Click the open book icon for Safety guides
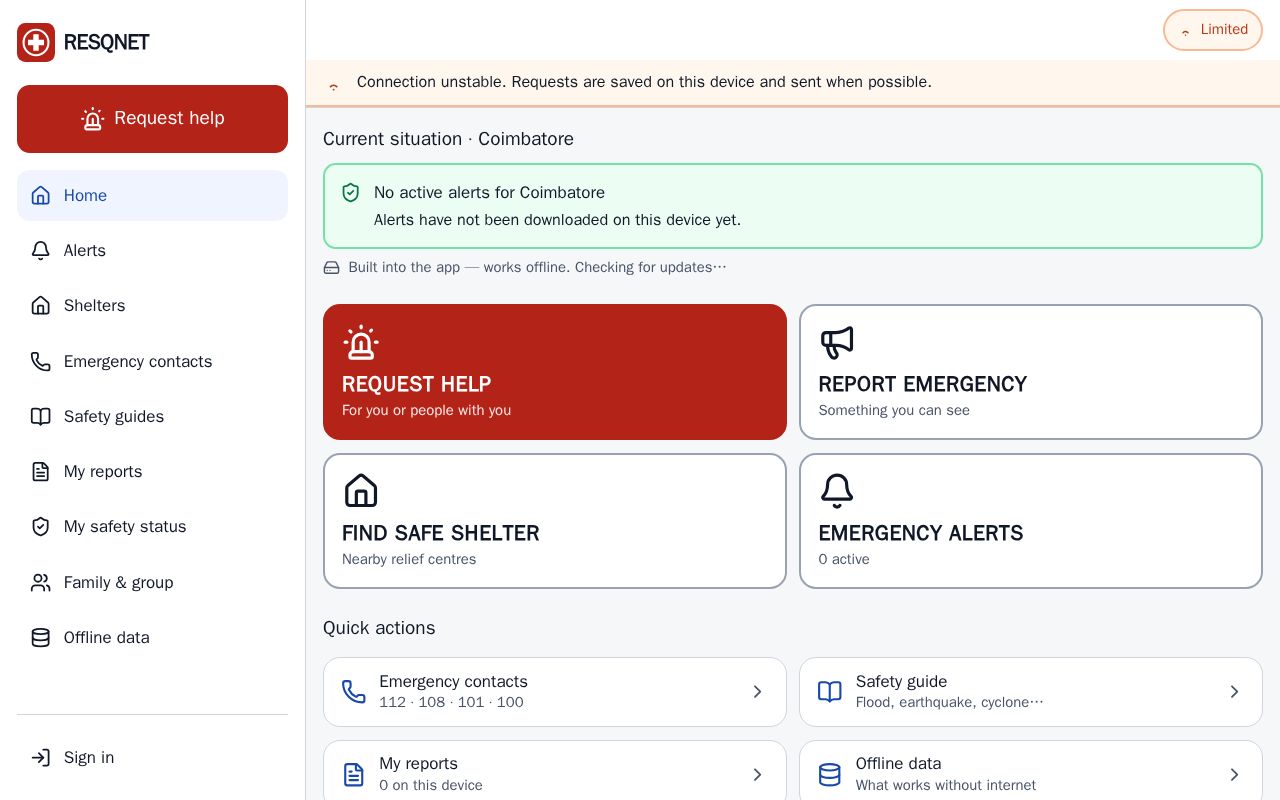The height and width of the screenshot is (800, 1280). pyautogui.click(x=40, y=416)
